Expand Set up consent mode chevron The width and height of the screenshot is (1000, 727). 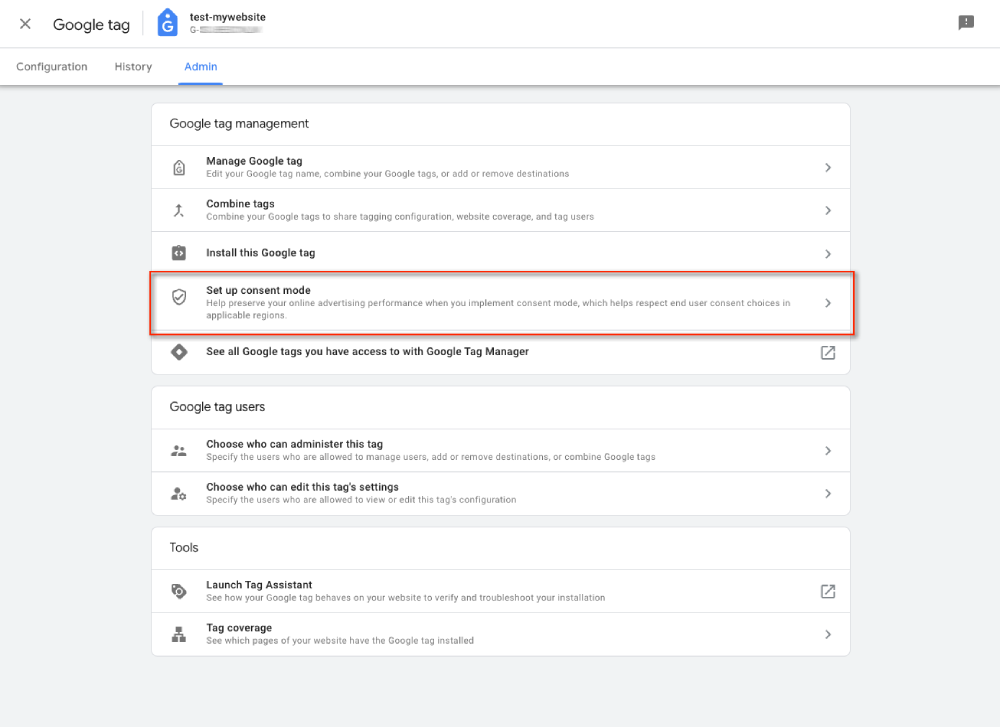[x=828, y=303]
